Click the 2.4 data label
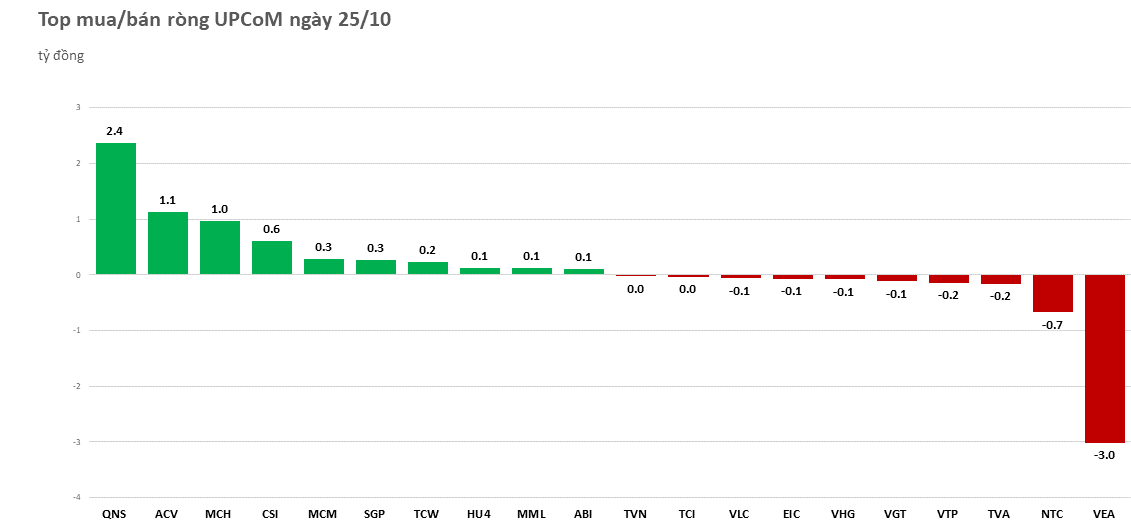 click(115, 131)
